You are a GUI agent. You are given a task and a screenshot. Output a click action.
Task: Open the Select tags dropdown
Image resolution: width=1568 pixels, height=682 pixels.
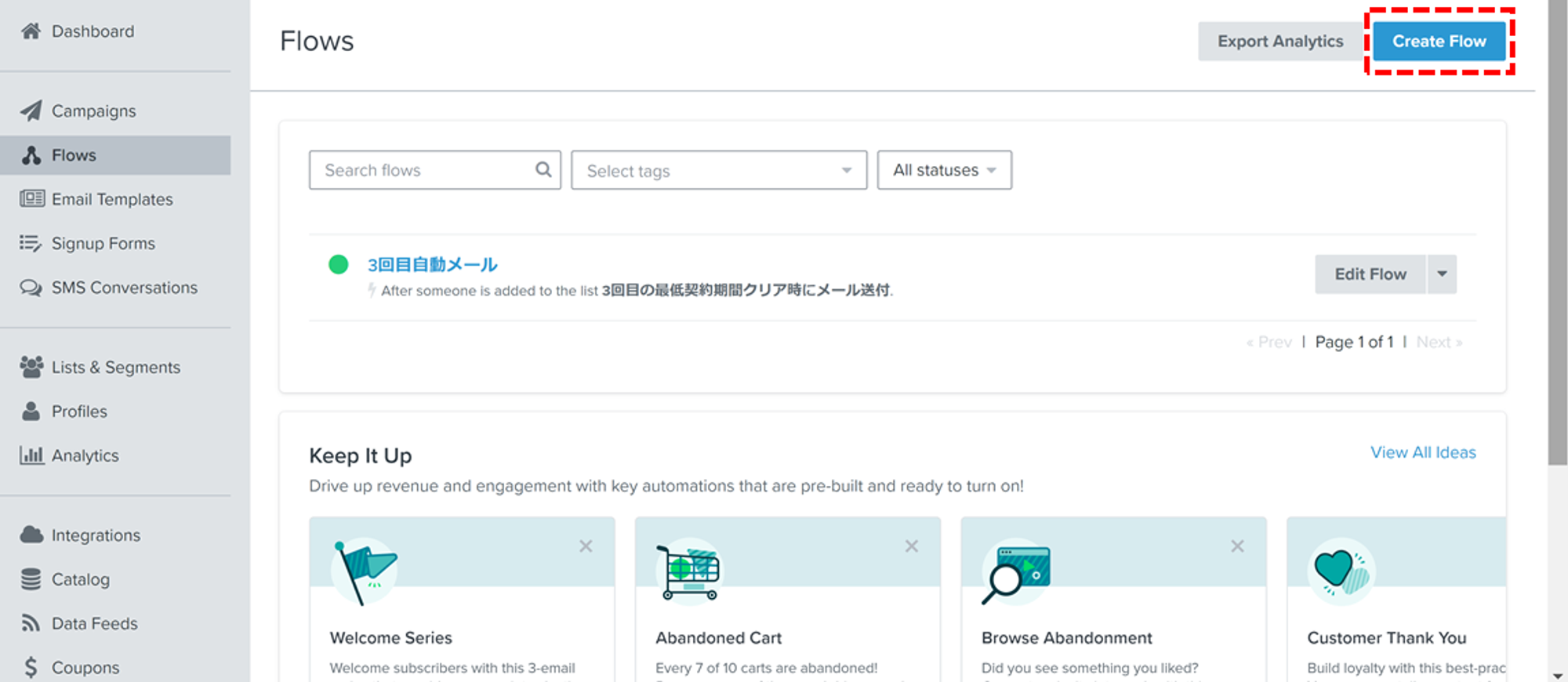(x=719, y=170)
